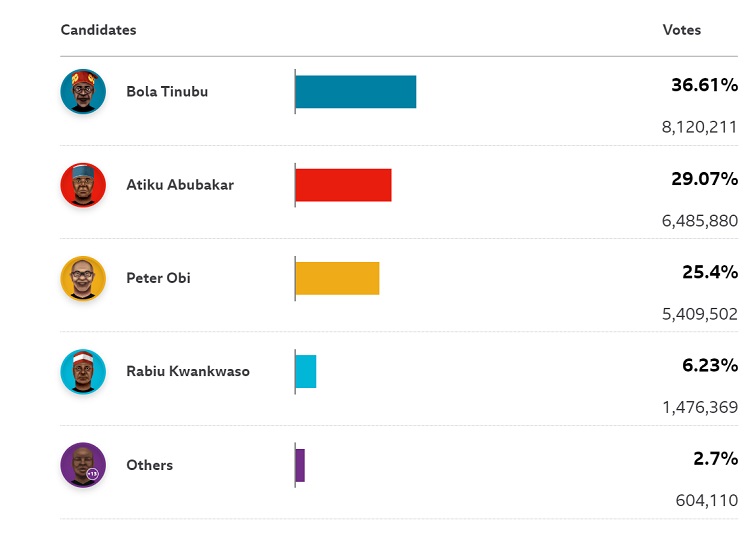Select the Bola Tinubu candidate name
This screenshot has height=535, width=750.
(167, 92)
